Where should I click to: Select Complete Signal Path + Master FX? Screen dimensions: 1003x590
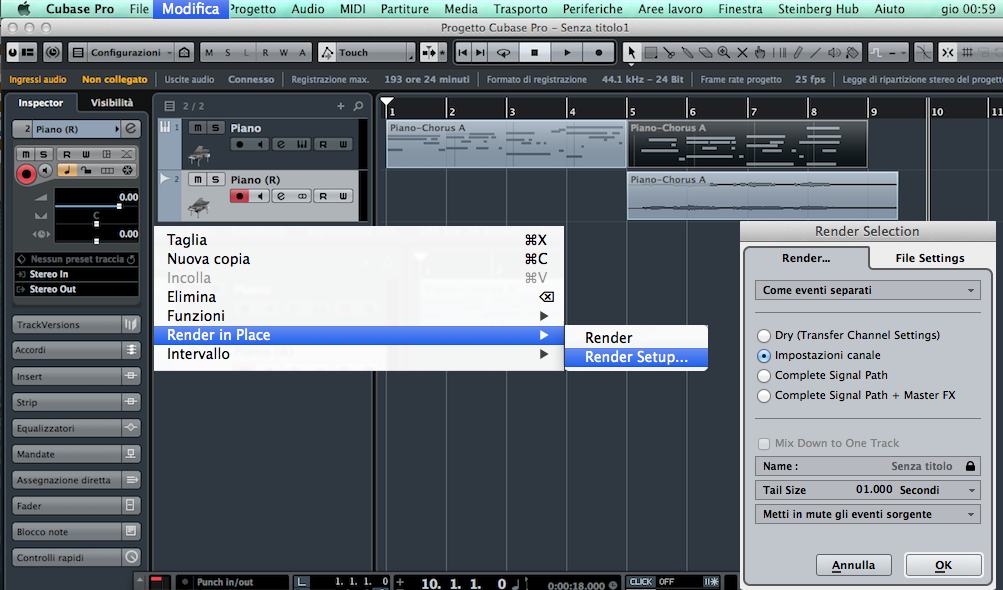(x=764, y=395)
